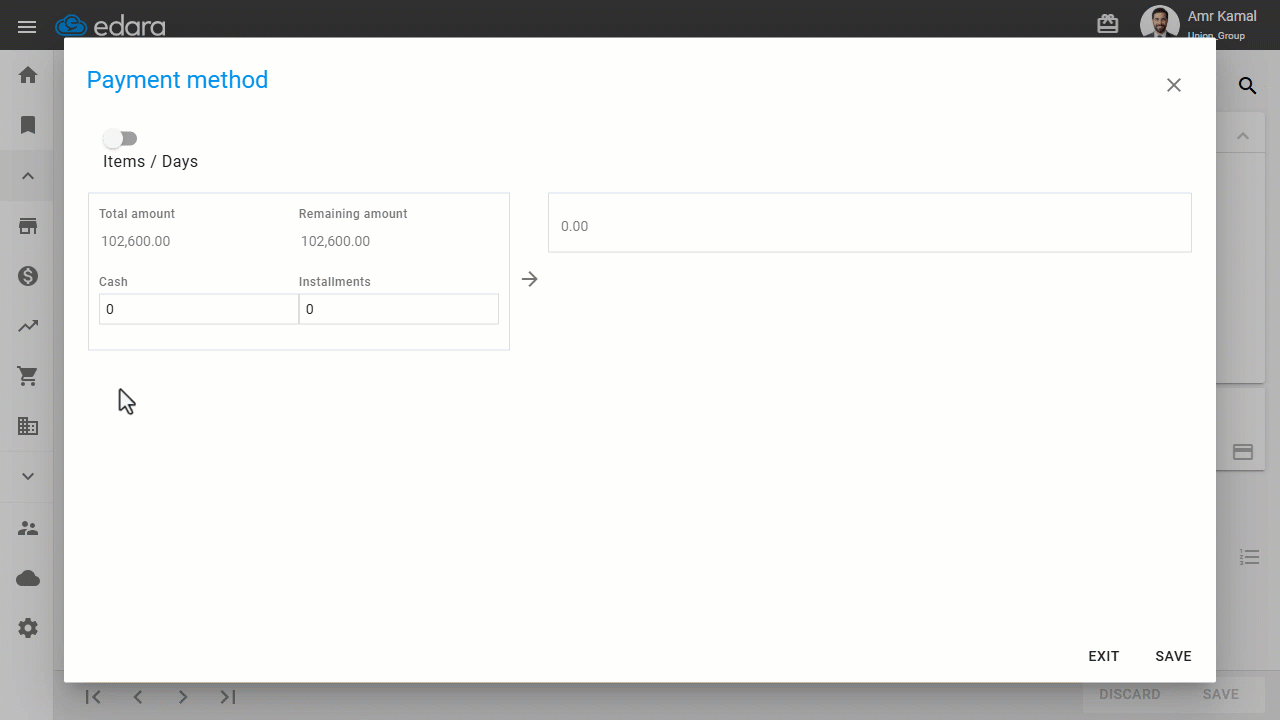Open the cloud icon in sidebar
Image resolution: width=1280 pixels, height=720 pixels.
click(28, 578)
